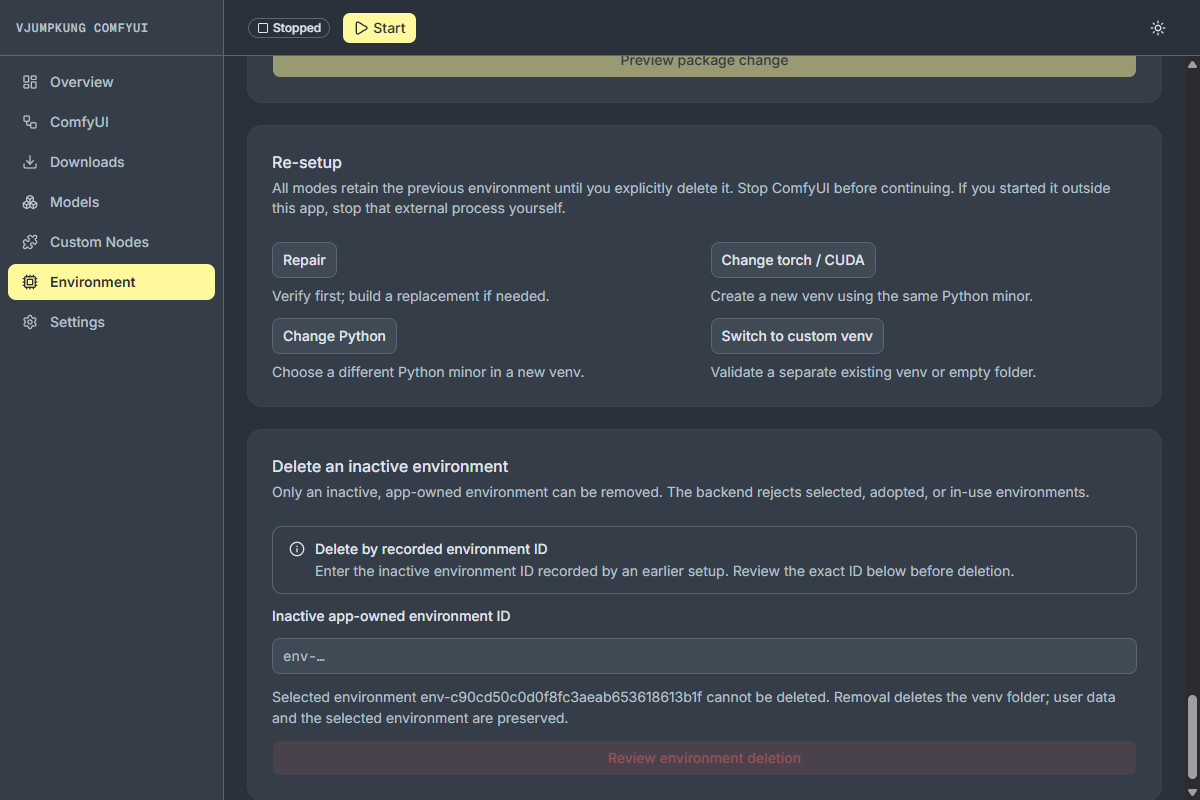Open the Models section
This screenshot has height=800, width=1200.
click(111, 202)
